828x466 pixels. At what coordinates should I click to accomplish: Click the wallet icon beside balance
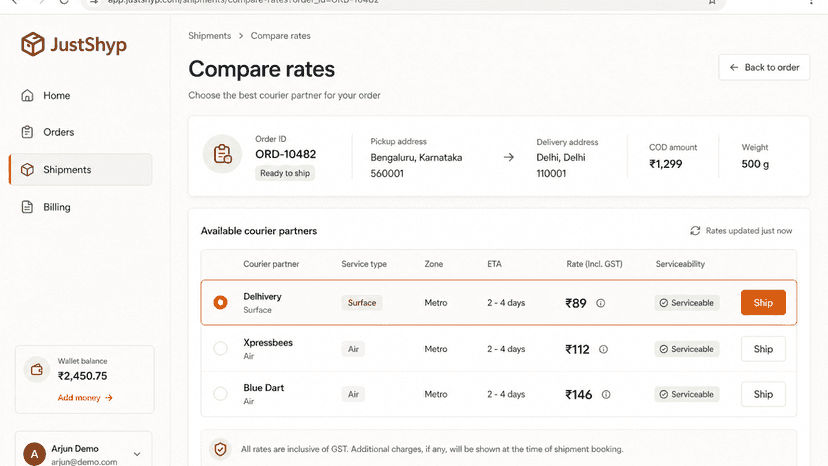pos(36,370)
